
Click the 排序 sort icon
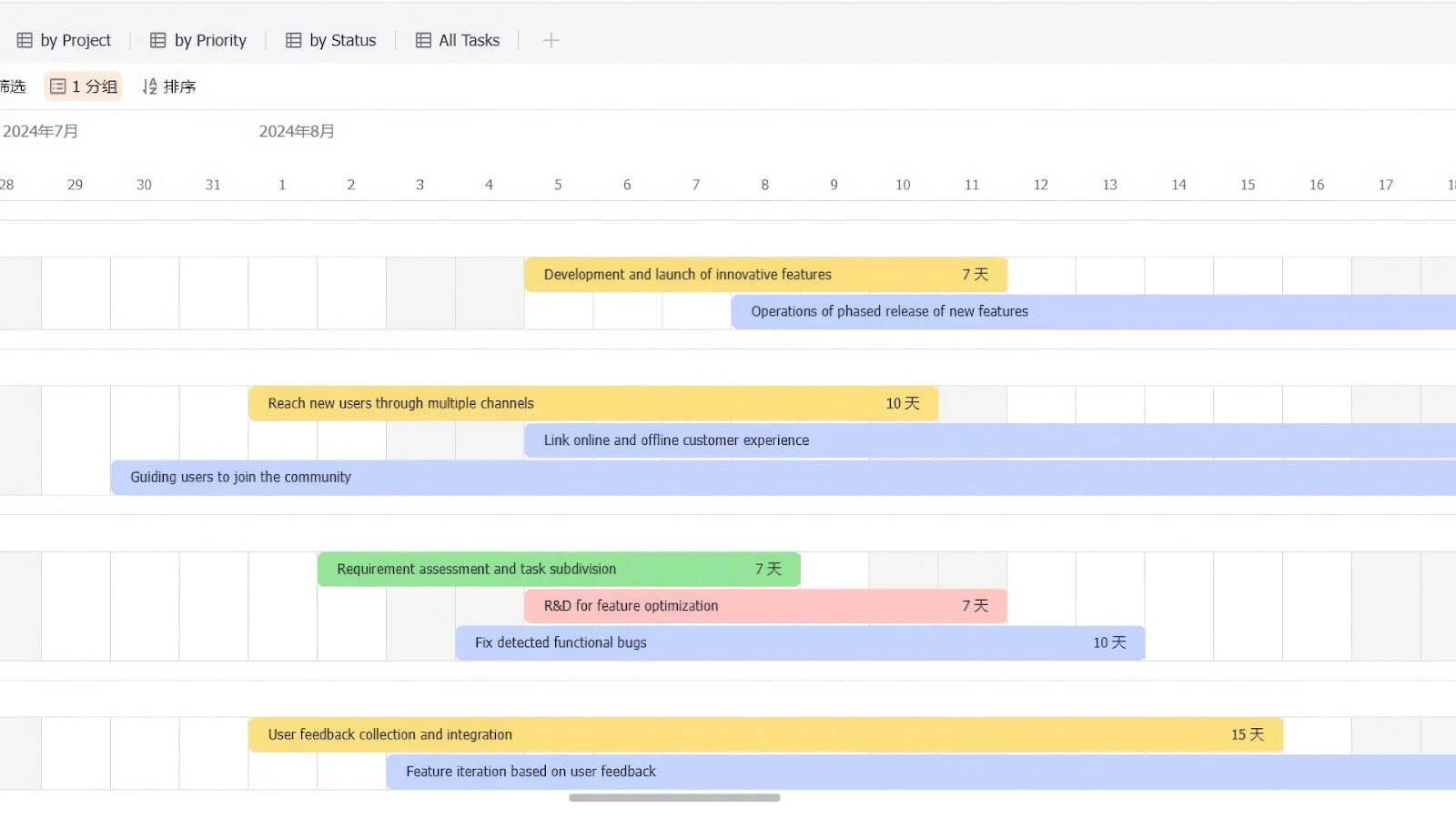coord(149,86)
